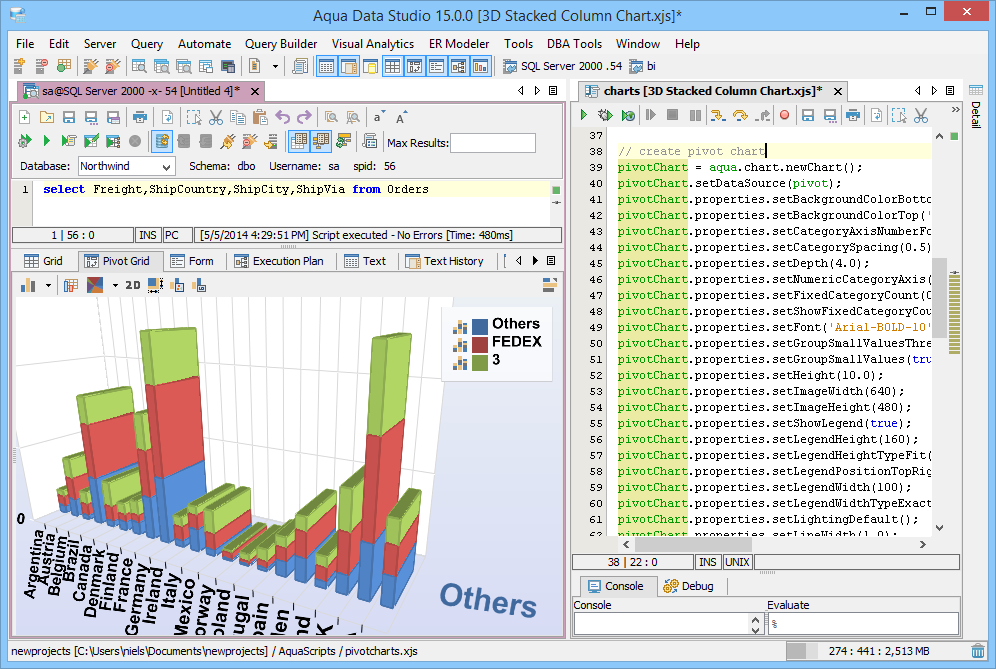Click the New Script icon with green plus
Image resolution: width=996 pixels, height=669 pixels.
pyautogui.click(x=24, y=117)
